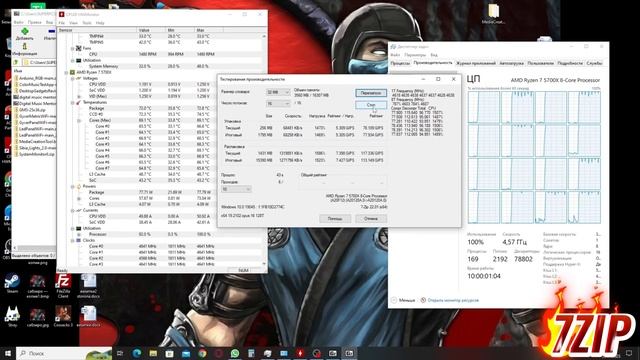The width and height of the screenshot is (640, 360).
Task: Click the Windows search box Поиск
Action: (x=64, y=353)
